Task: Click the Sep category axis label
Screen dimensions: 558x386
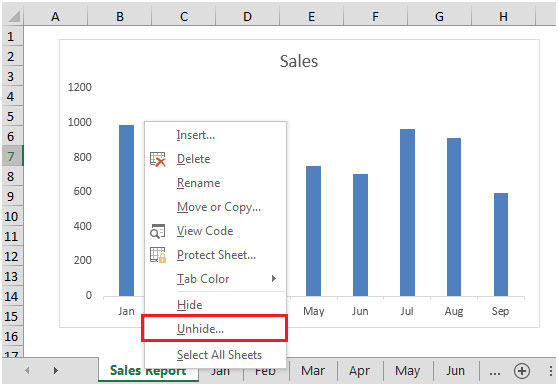Action: 500,311
